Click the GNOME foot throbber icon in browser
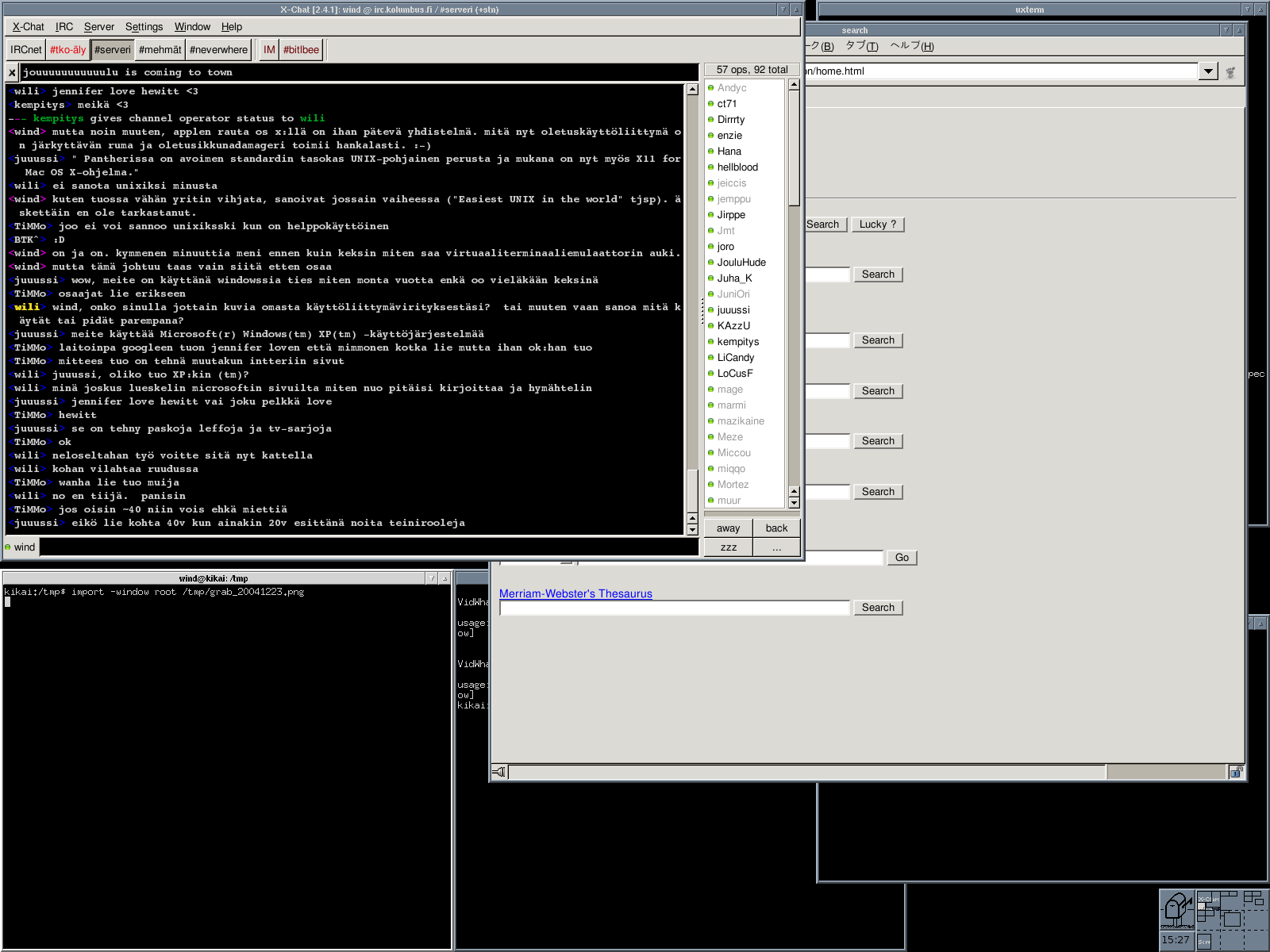Image resolution: width=1270 pixels, height=952 pixels. pyautogui.click(x=1230, y=71)
